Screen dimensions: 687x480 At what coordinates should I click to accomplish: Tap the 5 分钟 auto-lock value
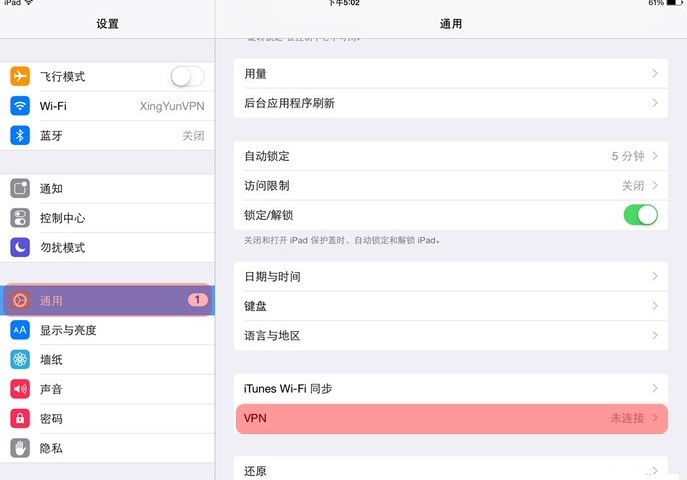click(628, 156)
